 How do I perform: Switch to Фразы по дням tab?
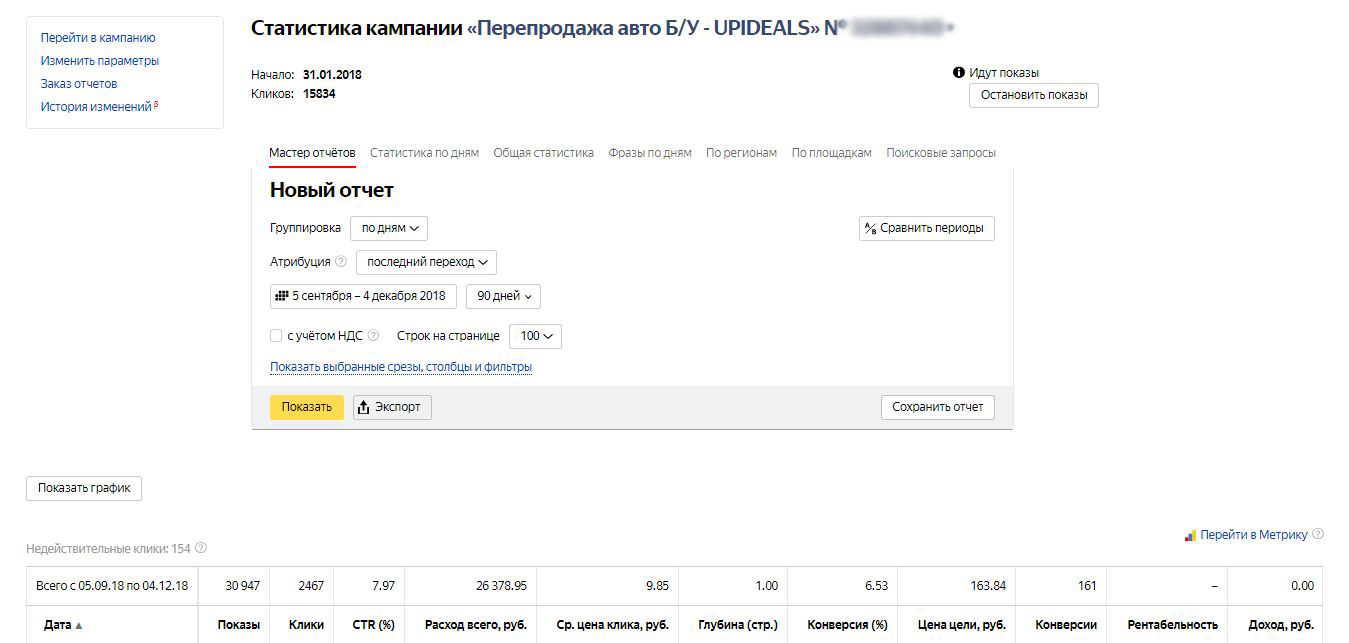650,153
